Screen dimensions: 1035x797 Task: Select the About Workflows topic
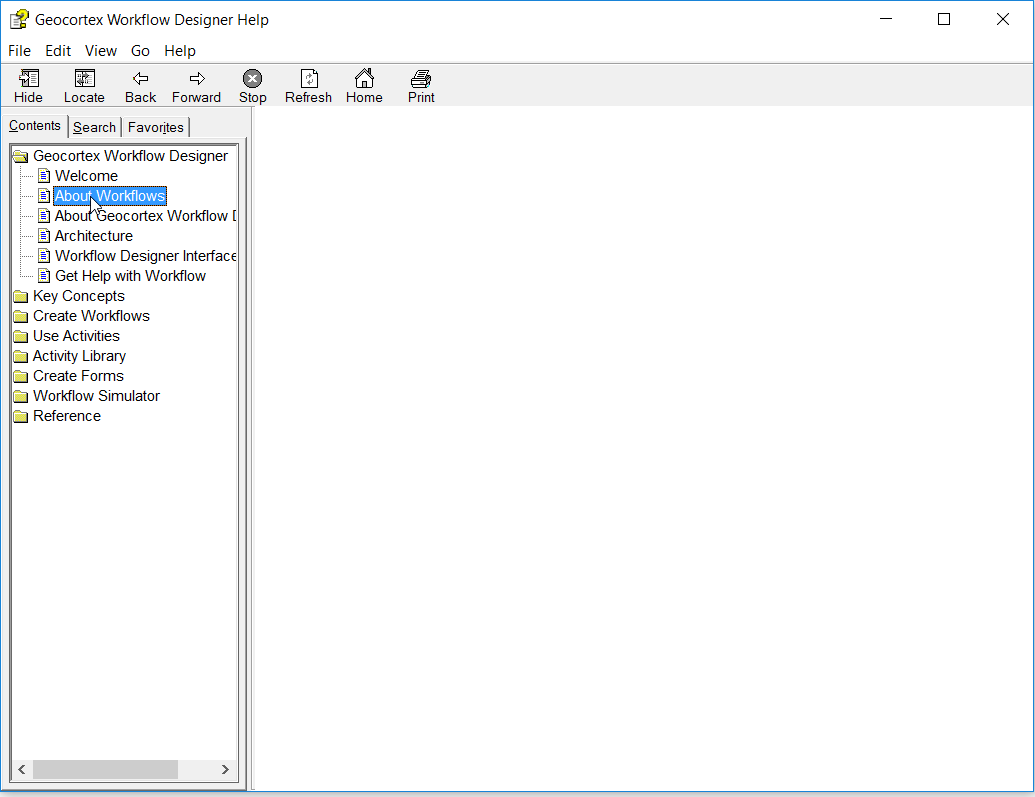click(x=110, y=195)
